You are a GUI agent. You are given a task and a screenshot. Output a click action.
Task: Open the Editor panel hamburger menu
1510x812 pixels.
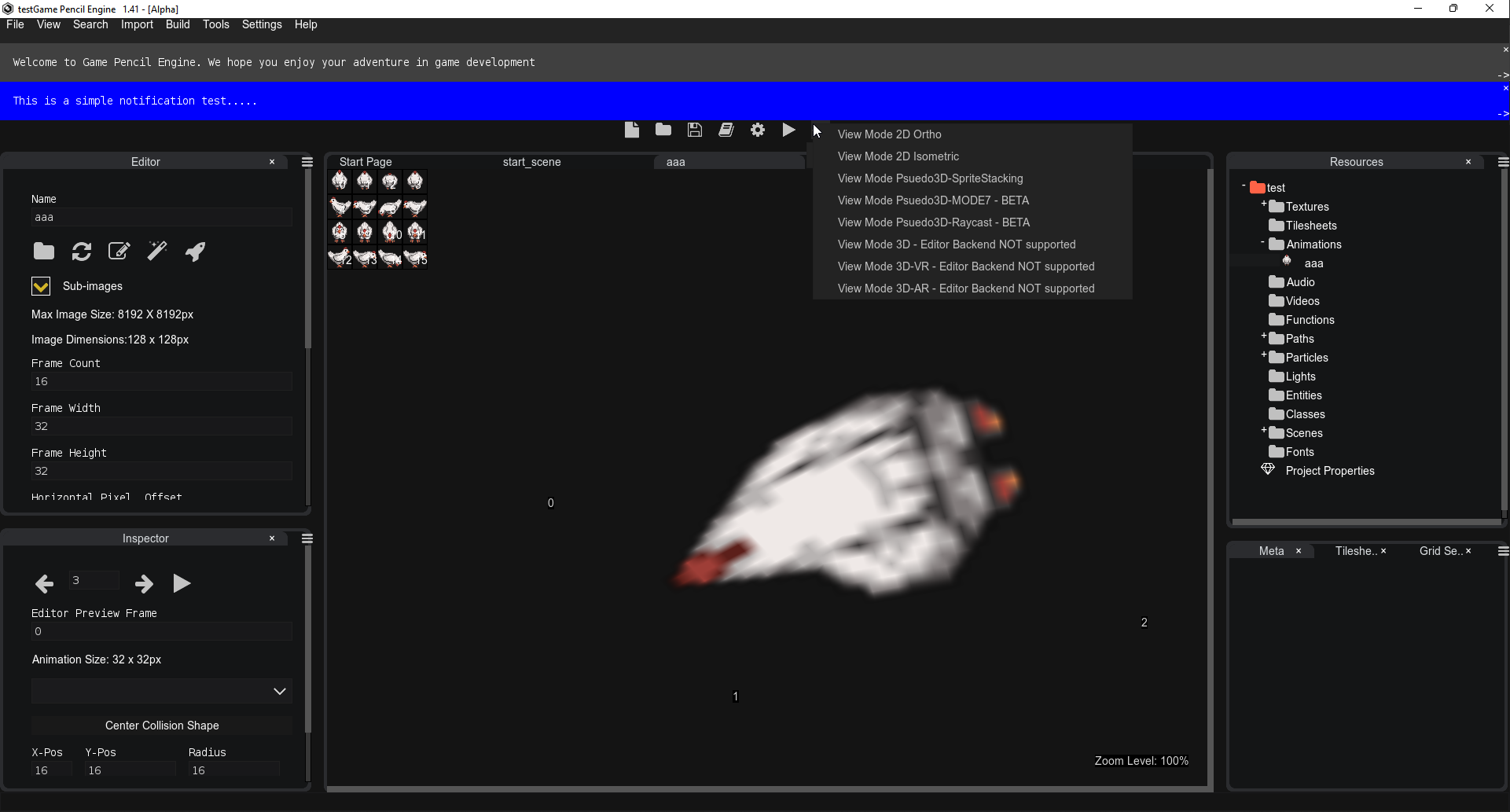(x=307, y=162)
